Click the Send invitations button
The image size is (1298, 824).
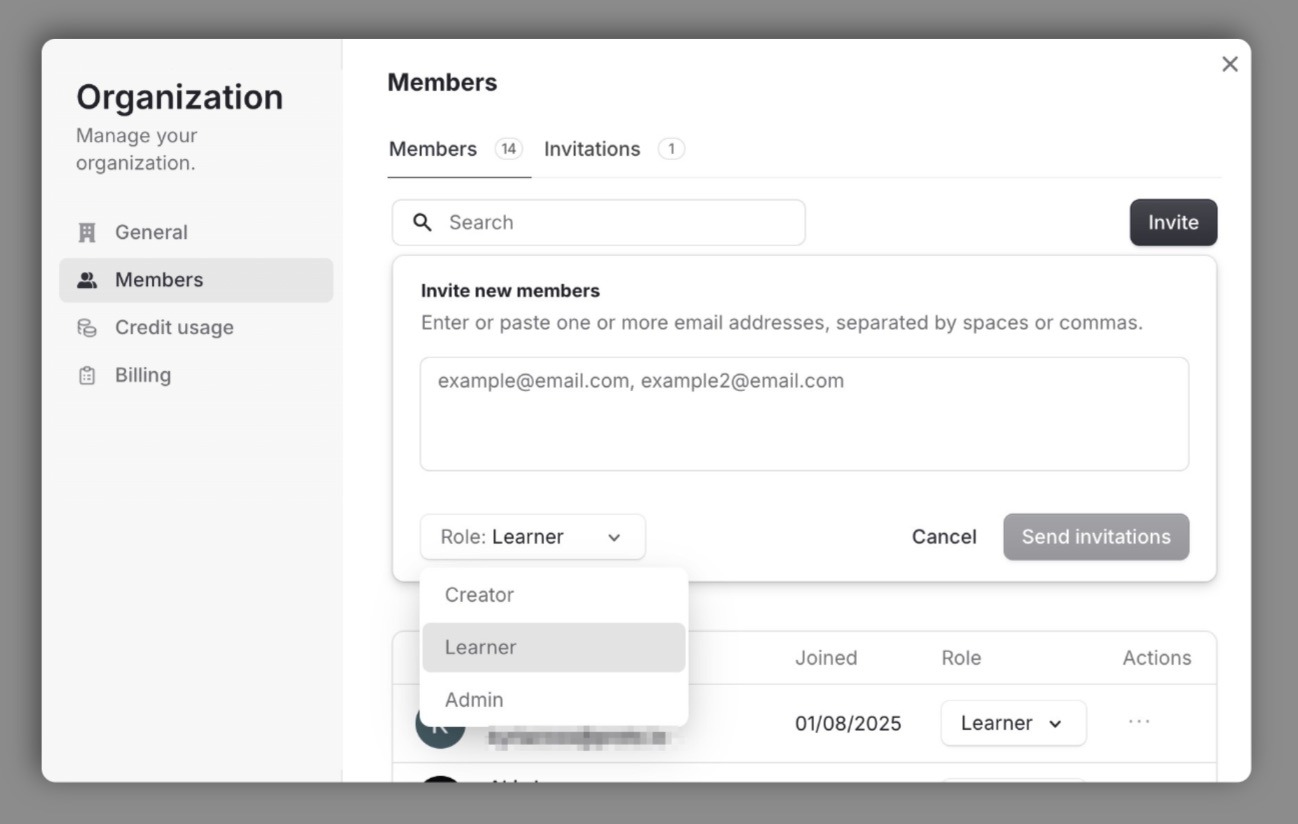(1096, 537)
